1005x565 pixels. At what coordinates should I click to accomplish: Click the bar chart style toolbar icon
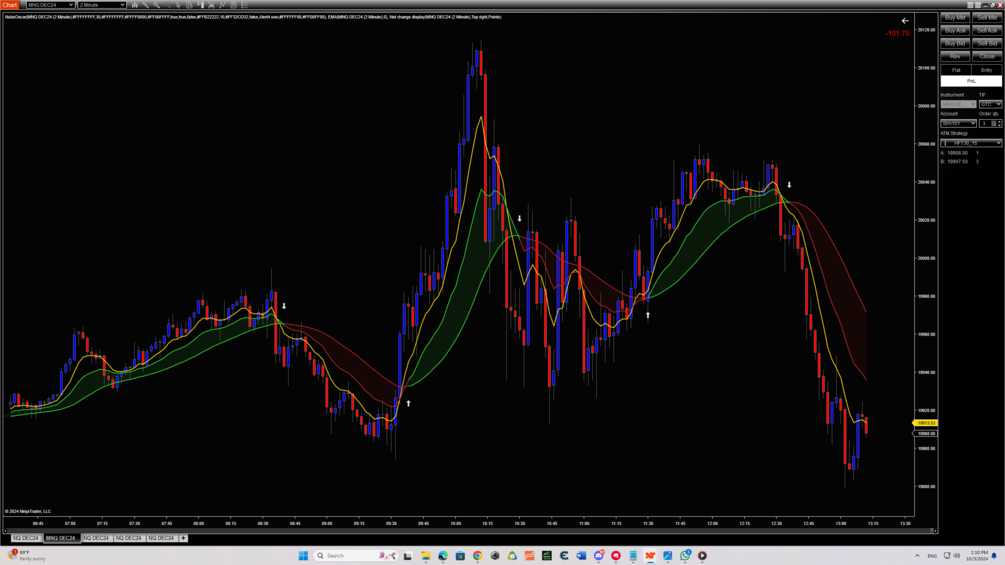tap(135, 4)
